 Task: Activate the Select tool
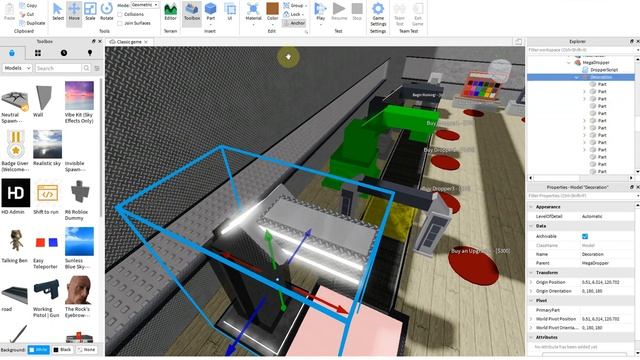pos(58,12)
